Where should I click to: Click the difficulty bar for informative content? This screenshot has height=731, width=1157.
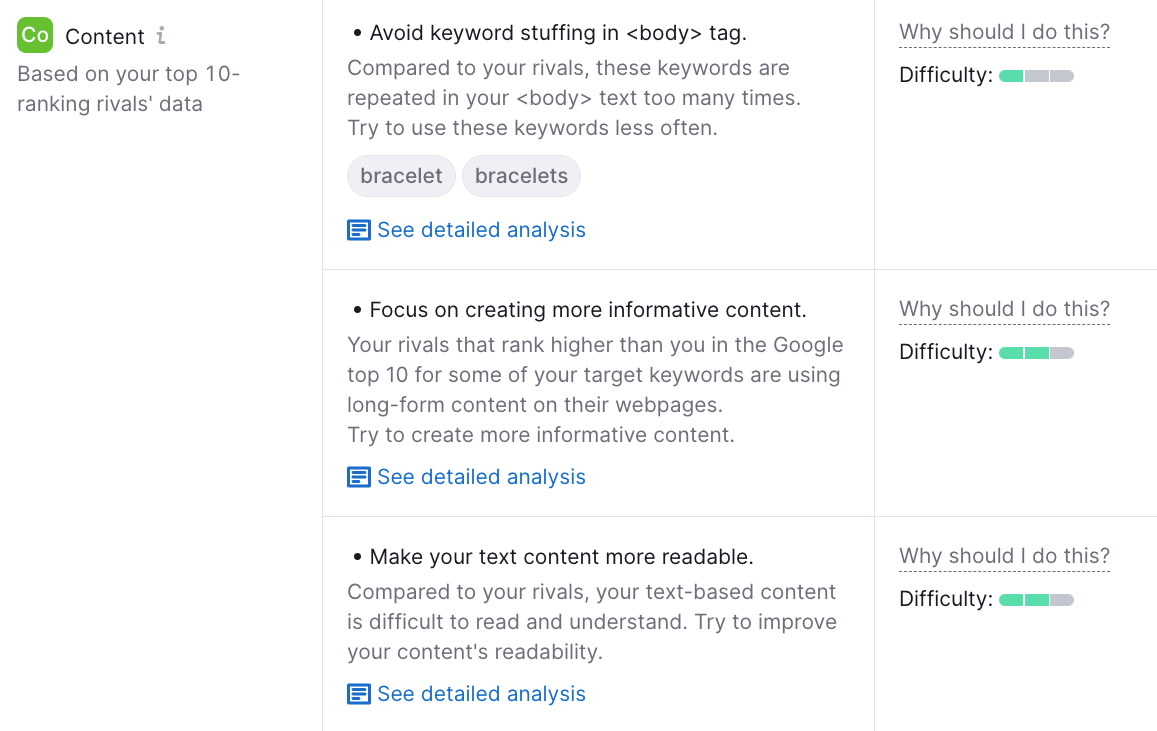(x=1036, y=352)
